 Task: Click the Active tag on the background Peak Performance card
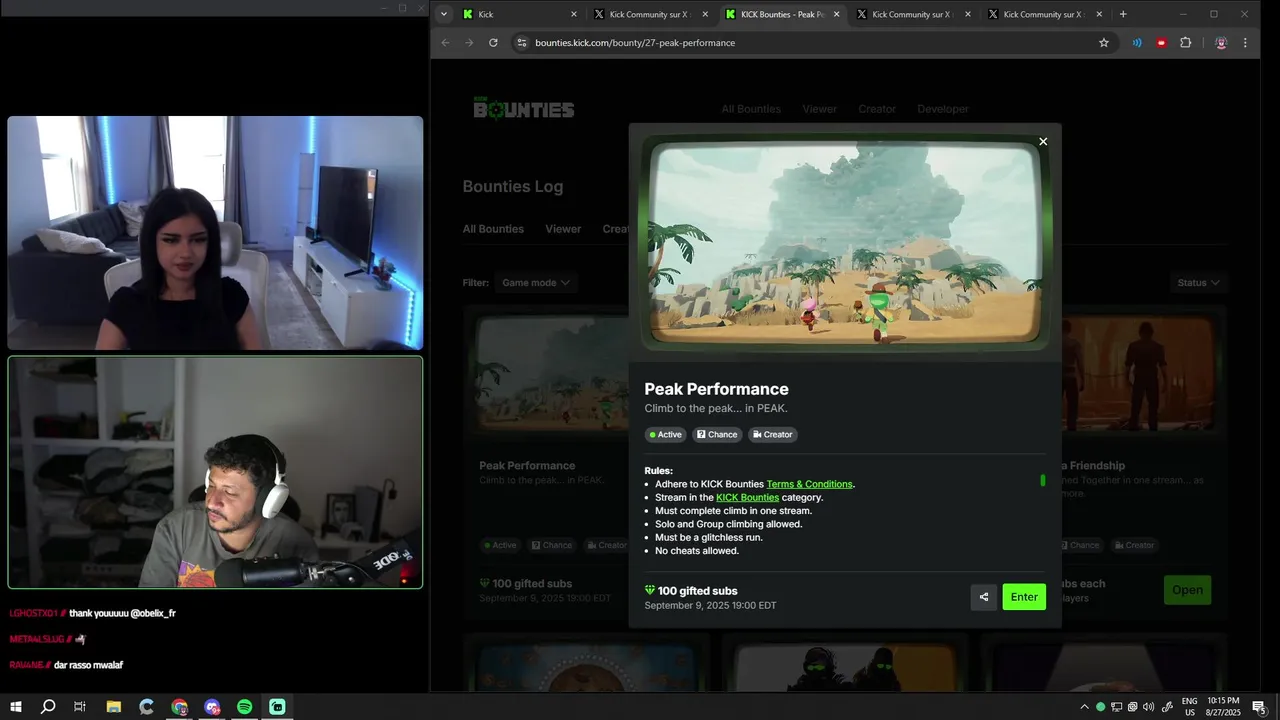tap(500, 545)
